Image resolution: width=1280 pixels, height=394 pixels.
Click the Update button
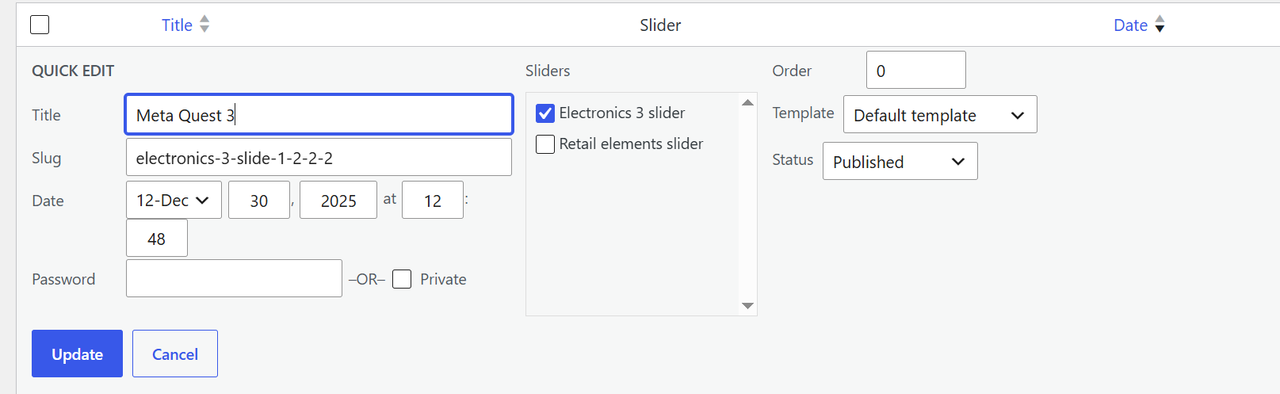(x=77, y=354)
